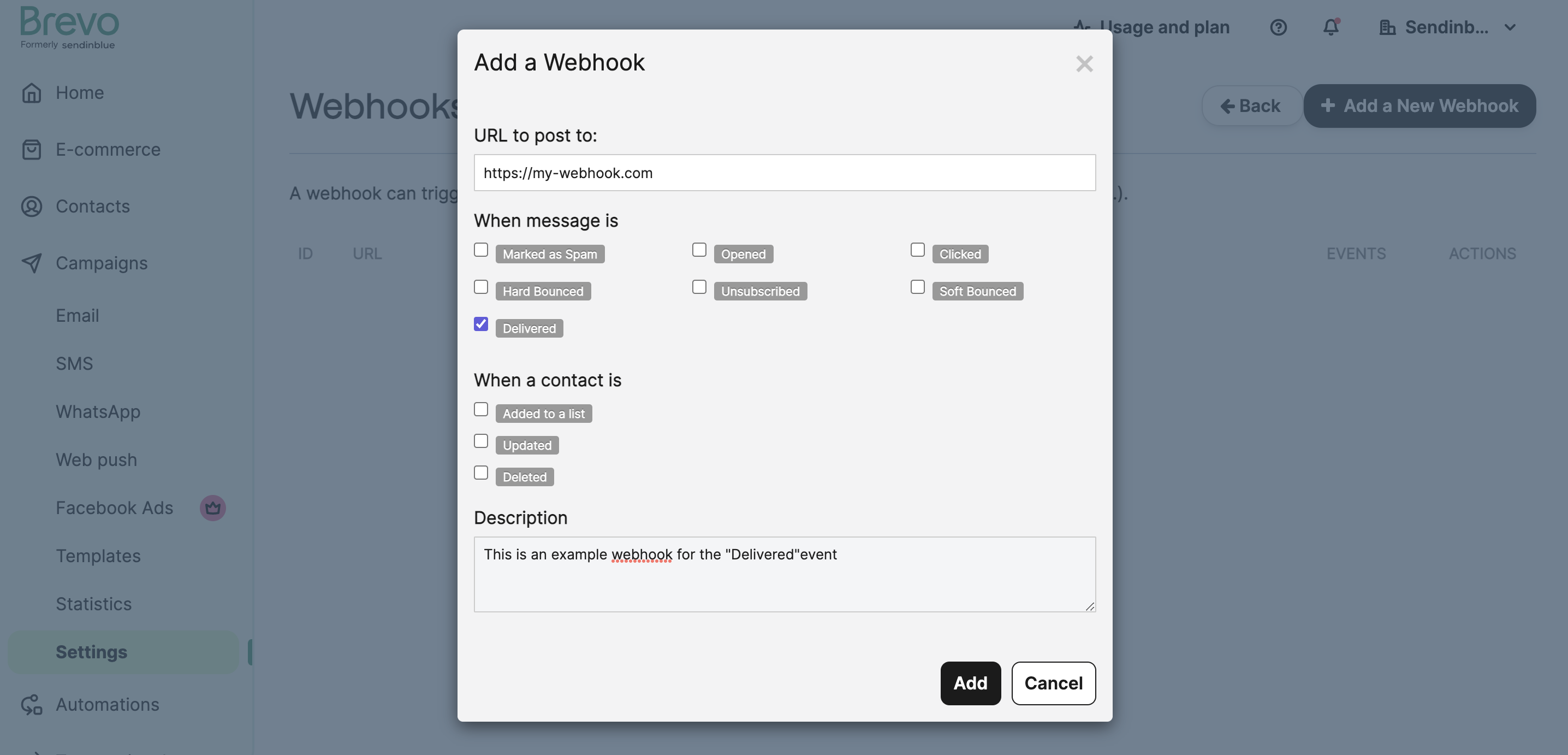Click the organization building icon
1568x755 pixels.
(1388, 27)
